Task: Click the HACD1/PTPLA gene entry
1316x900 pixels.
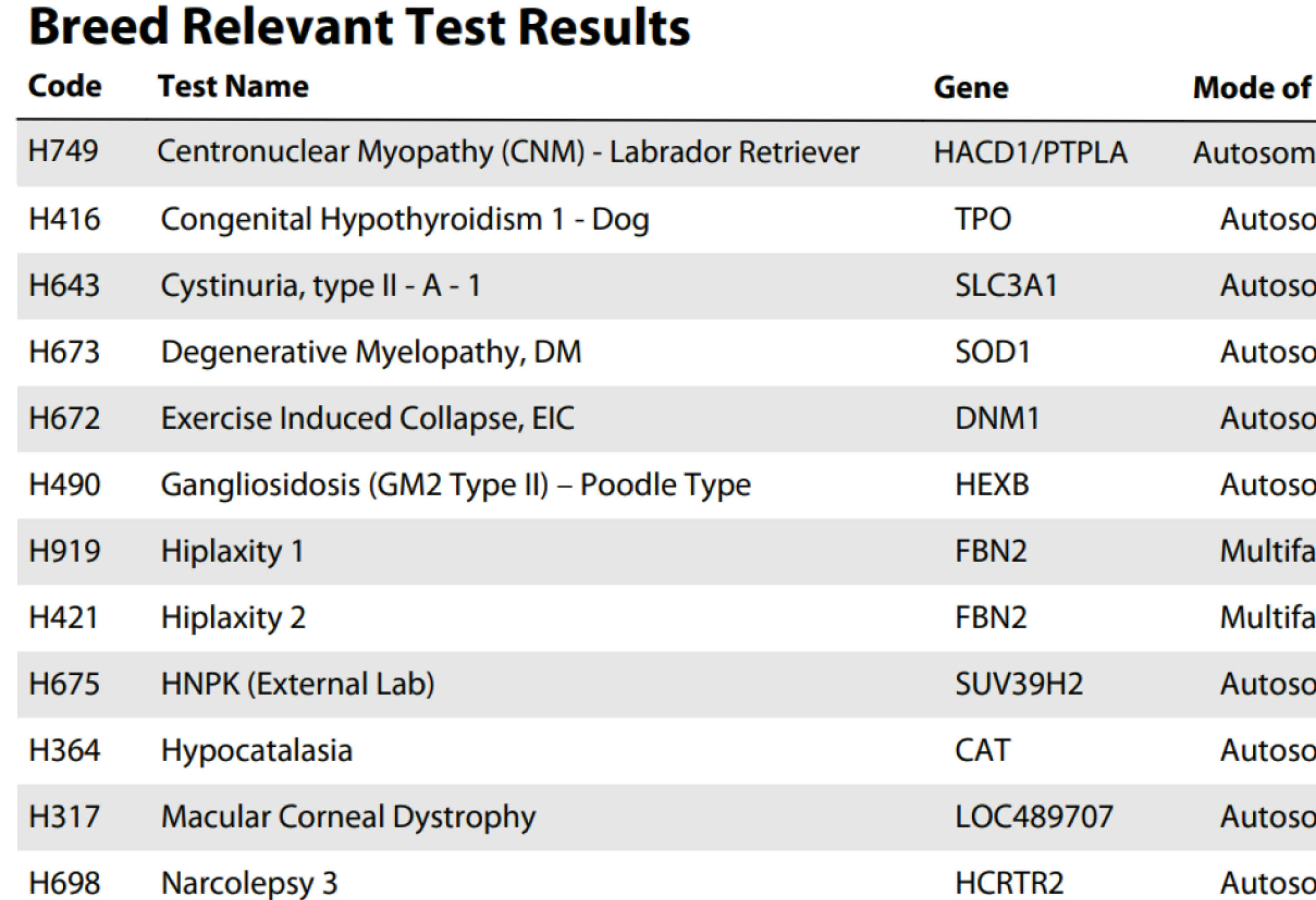Action: (x=1030, y=153)
